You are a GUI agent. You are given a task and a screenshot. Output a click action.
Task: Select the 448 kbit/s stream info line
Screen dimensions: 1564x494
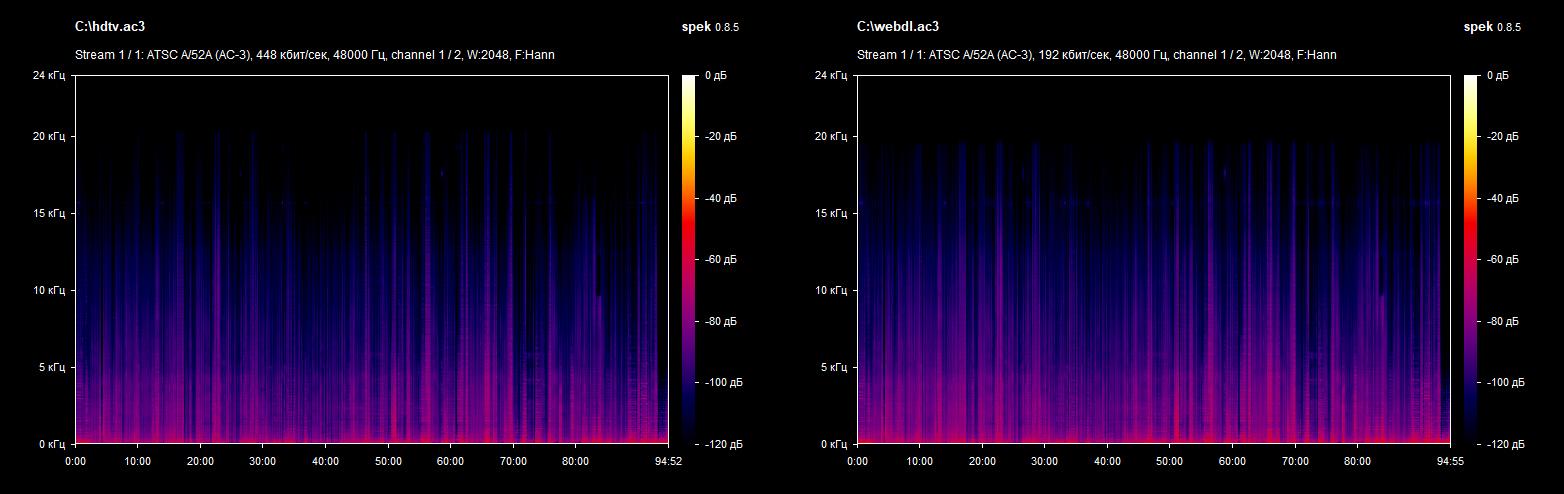[x=314, y=55]
